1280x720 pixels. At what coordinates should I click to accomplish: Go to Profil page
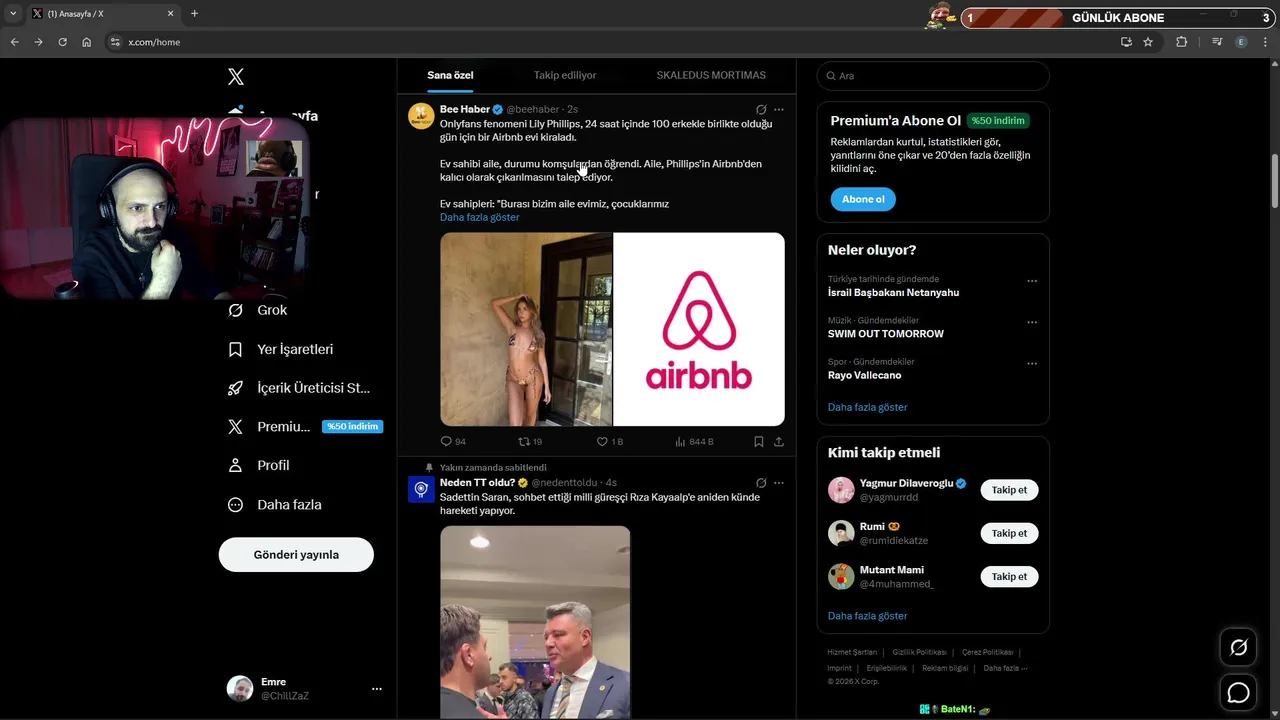(259, 465)
